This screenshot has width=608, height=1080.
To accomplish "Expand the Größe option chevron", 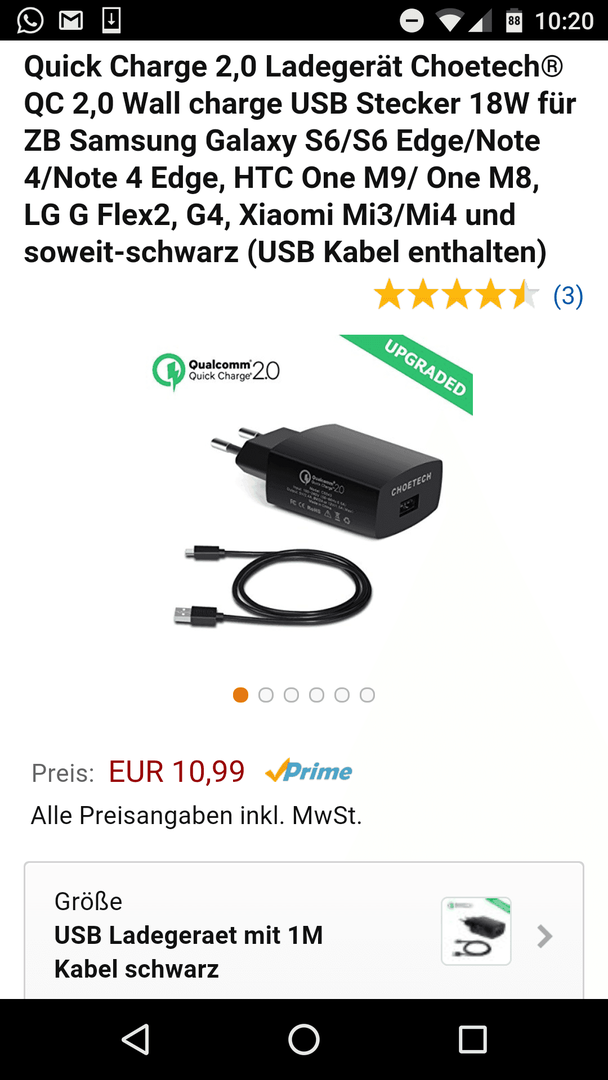I will click(545, 936).
